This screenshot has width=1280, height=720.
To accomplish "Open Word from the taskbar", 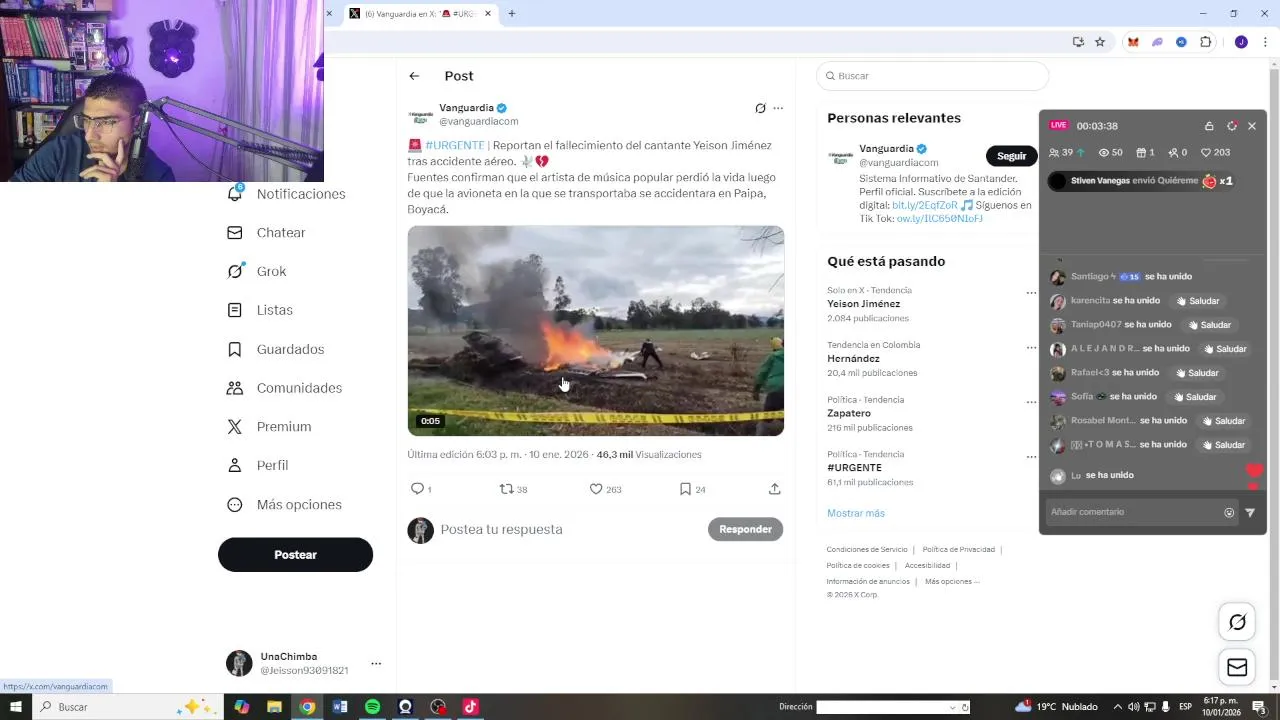I will [x=340, y=707].
